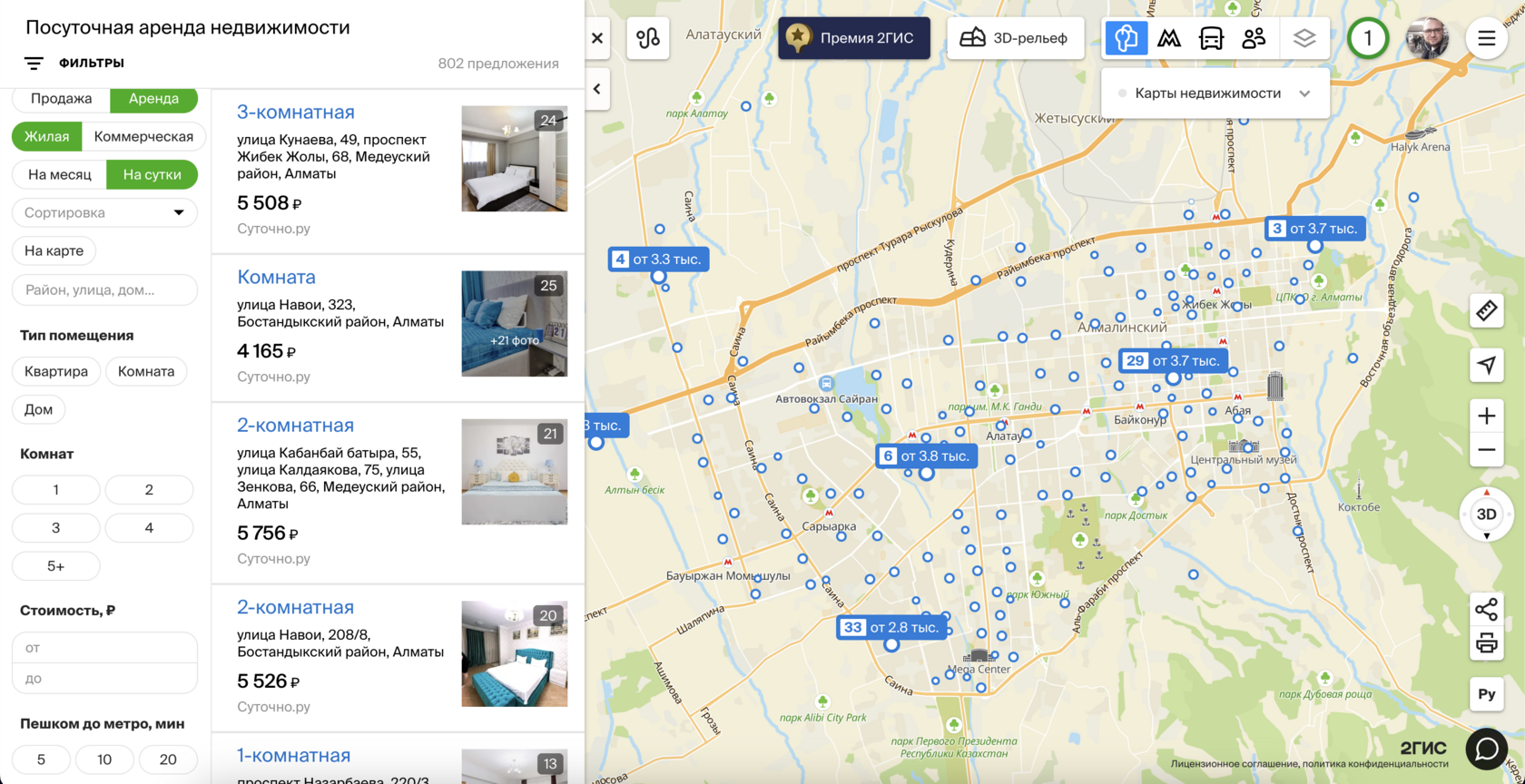
Task: Filter by 5+ rooms
Action: click(55, 566)
